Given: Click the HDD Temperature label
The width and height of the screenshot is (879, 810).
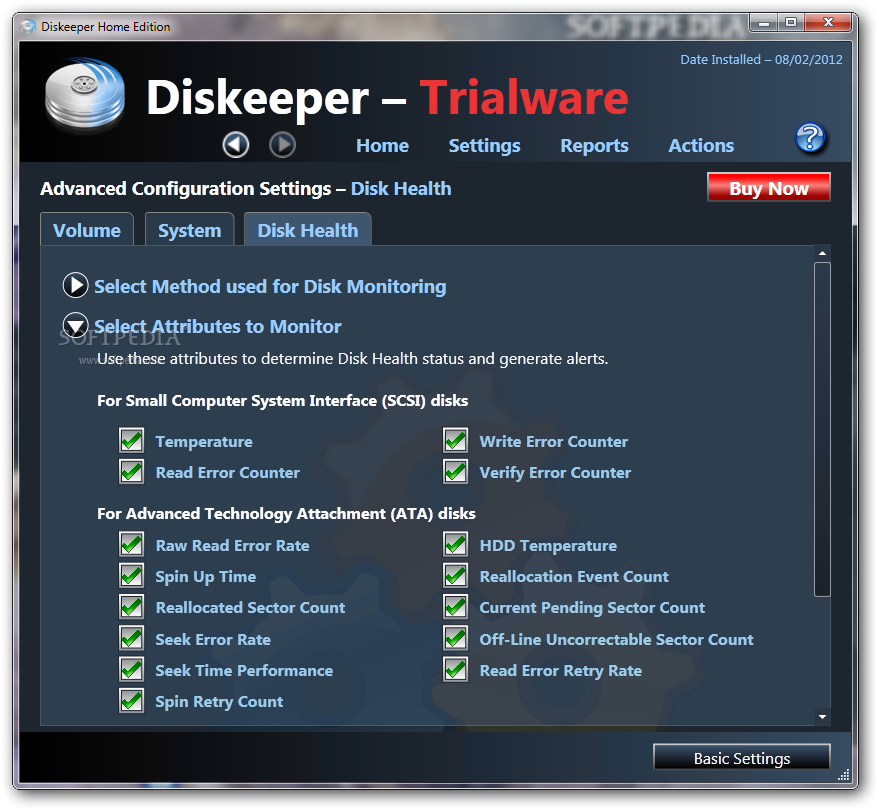Looking at the screenshot, I should [x=548, y=545].
